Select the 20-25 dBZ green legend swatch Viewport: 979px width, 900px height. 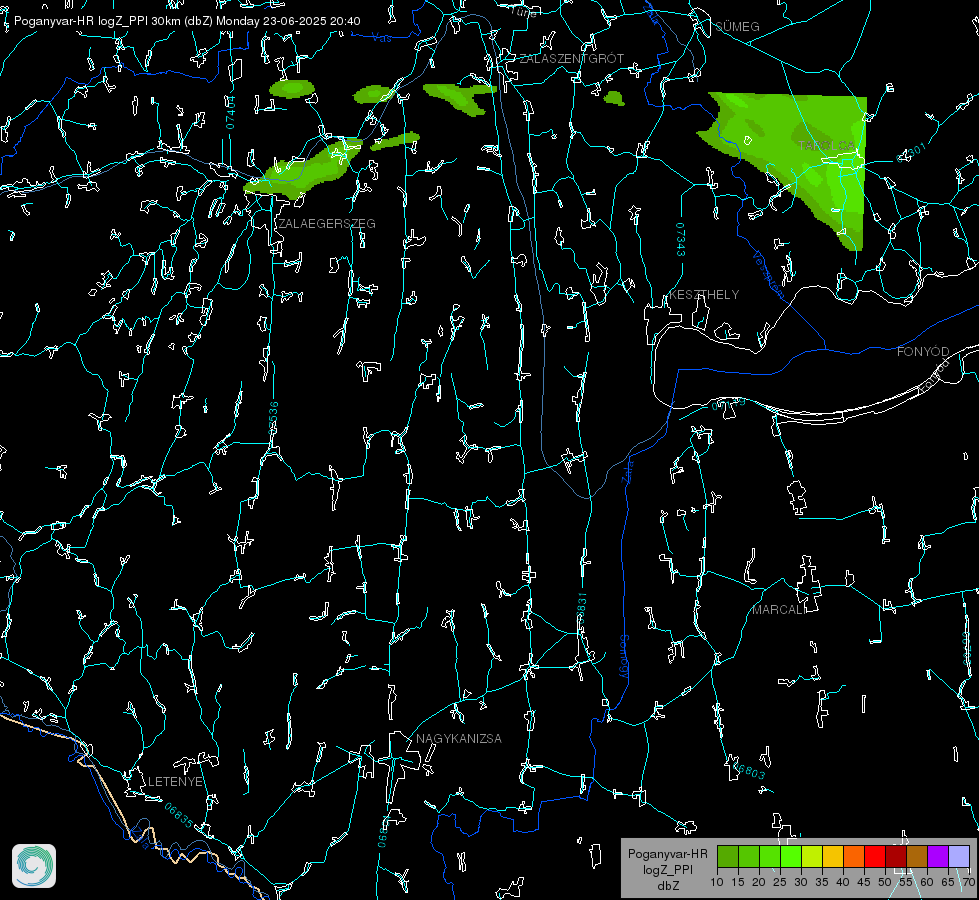point(770,856)
